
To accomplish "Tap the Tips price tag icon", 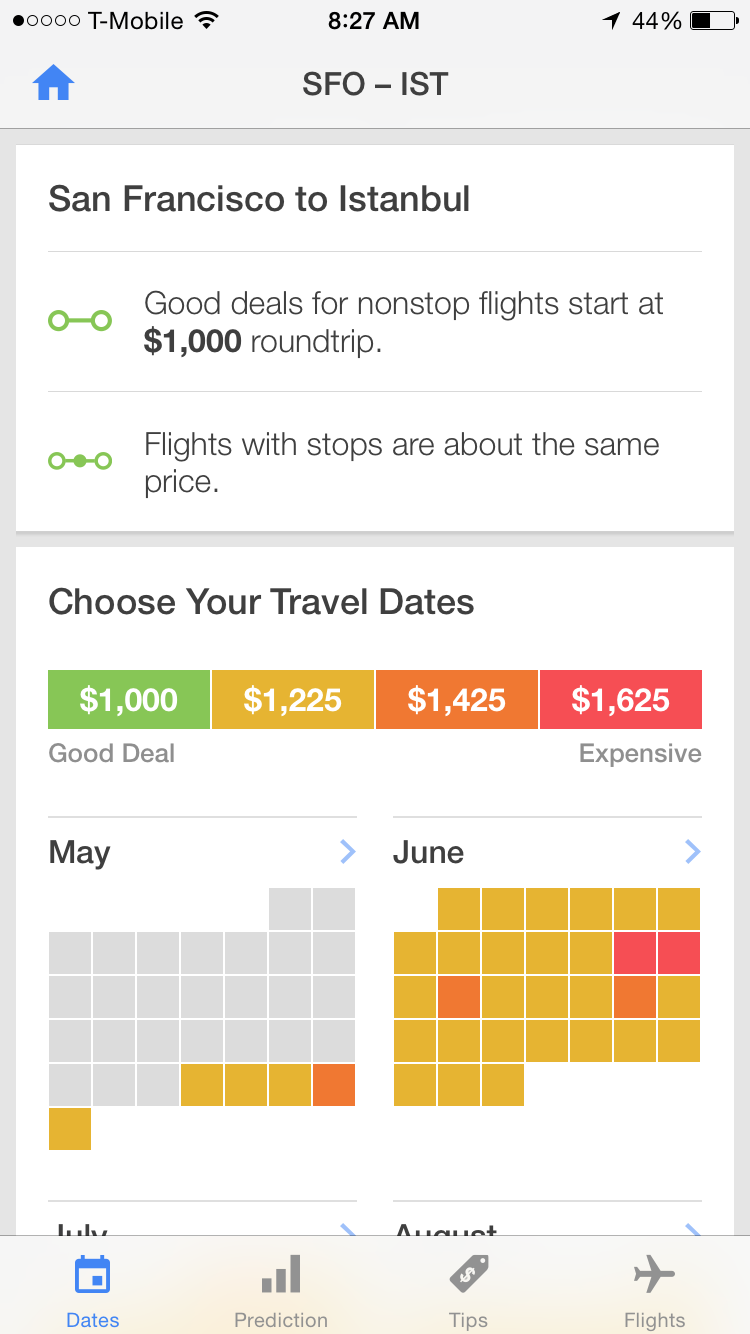I will pos(468,1274).
